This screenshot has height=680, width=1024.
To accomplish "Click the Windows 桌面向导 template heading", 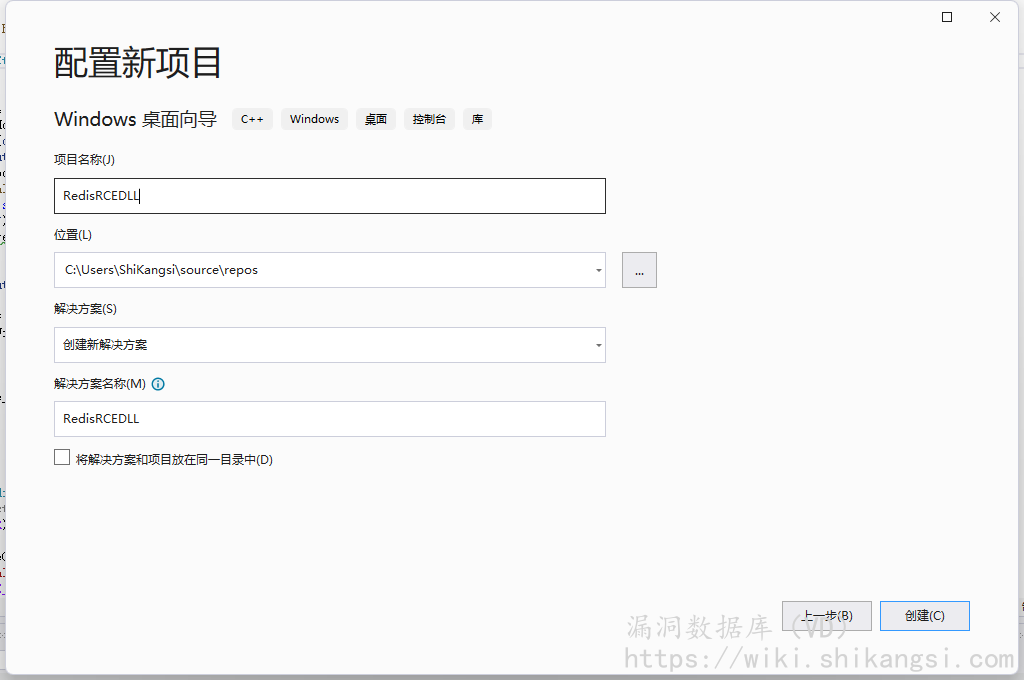I will (135, 119).
